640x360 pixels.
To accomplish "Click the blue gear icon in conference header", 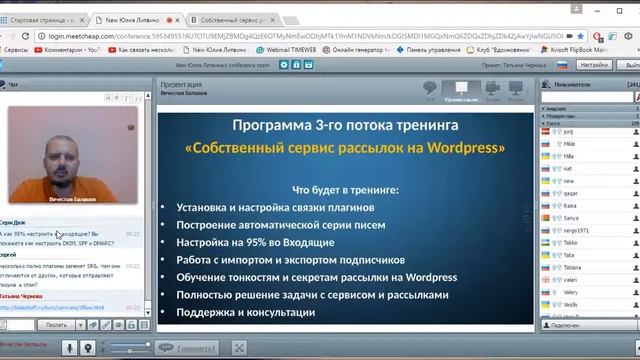I will tap(284, 64).
